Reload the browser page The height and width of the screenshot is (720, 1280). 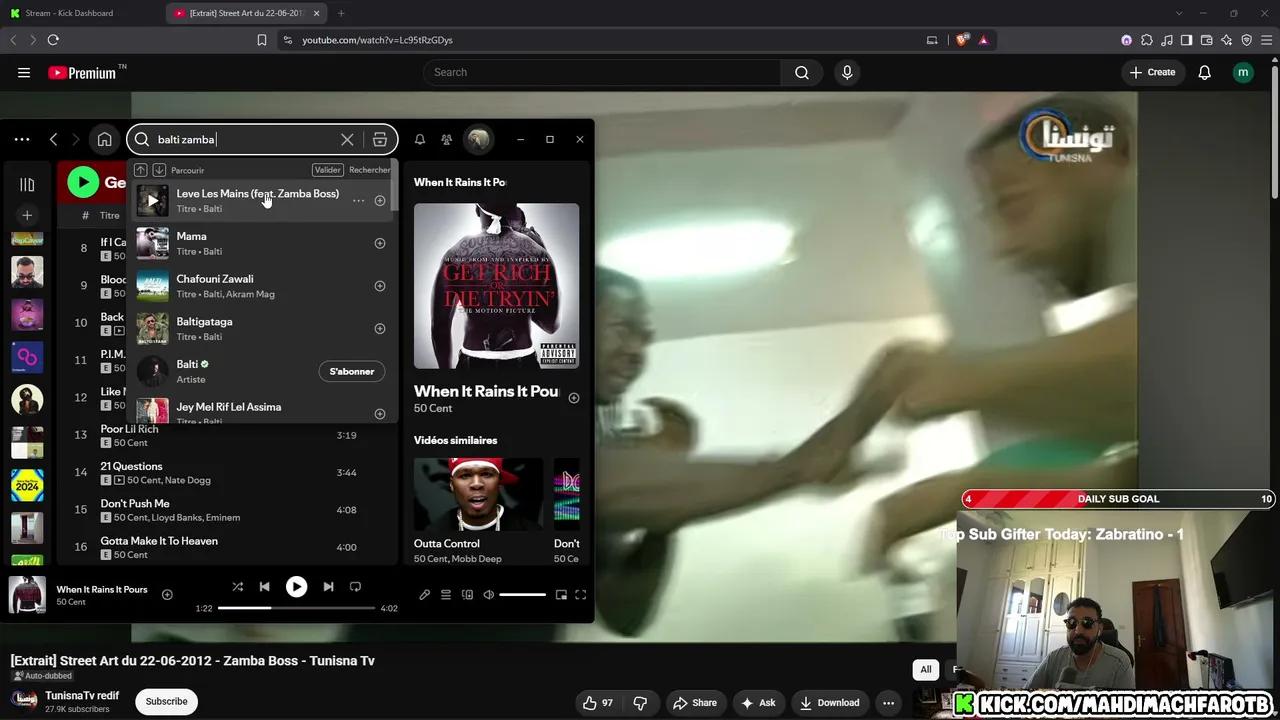tap(53, 40)
